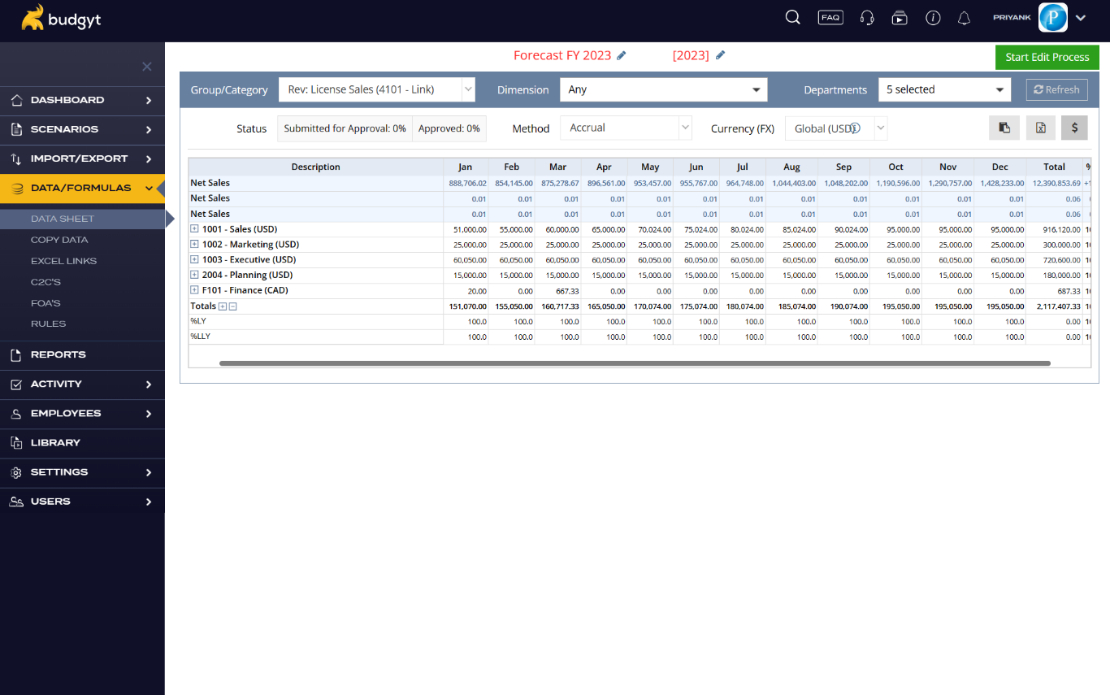This screenshot has width=1110, height=695.
Task: Open the Group/Category dropdown
Action: pos(377,90)
